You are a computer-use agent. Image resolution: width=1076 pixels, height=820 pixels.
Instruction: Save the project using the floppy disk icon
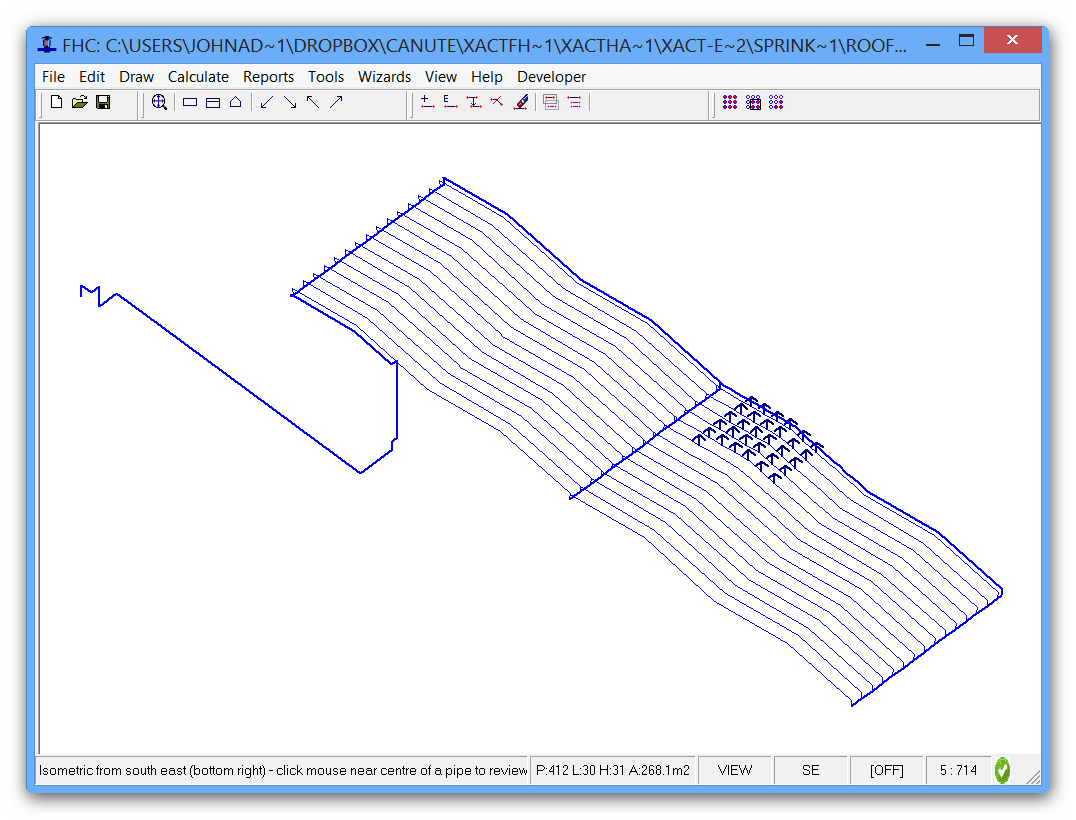point(103,102)
